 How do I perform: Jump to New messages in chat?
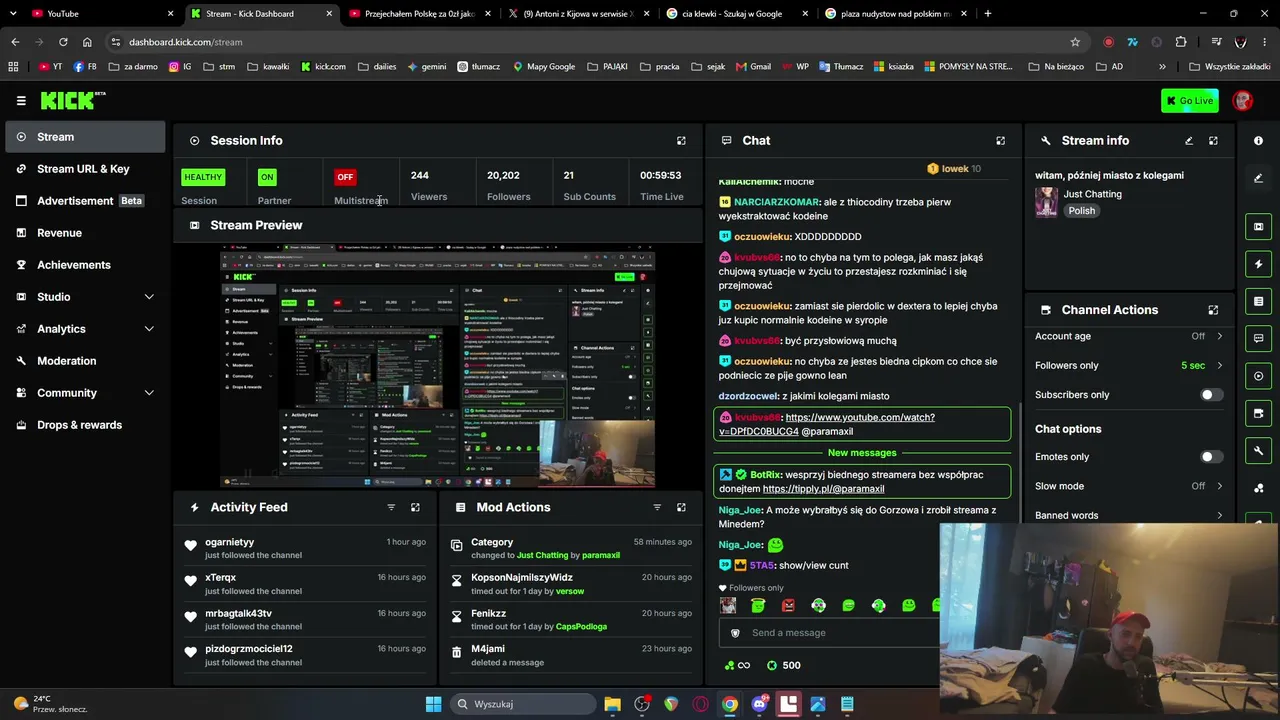click(862, 453)
